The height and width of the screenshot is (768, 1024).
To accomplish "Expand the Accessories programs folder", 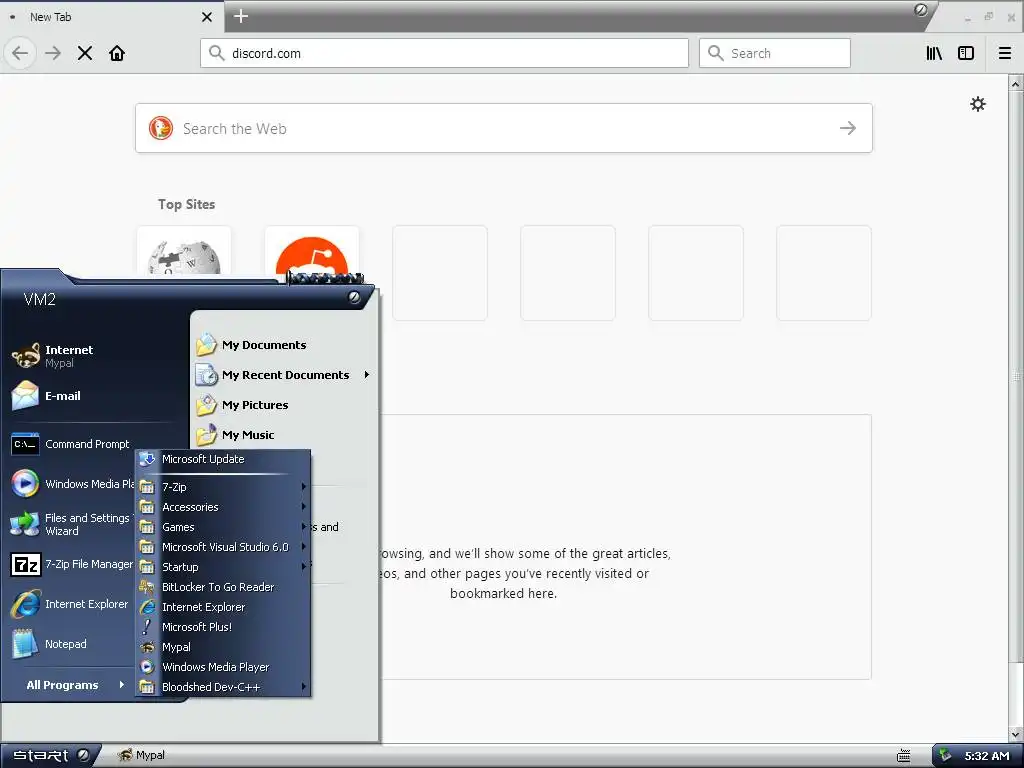I will click(223, 507).
